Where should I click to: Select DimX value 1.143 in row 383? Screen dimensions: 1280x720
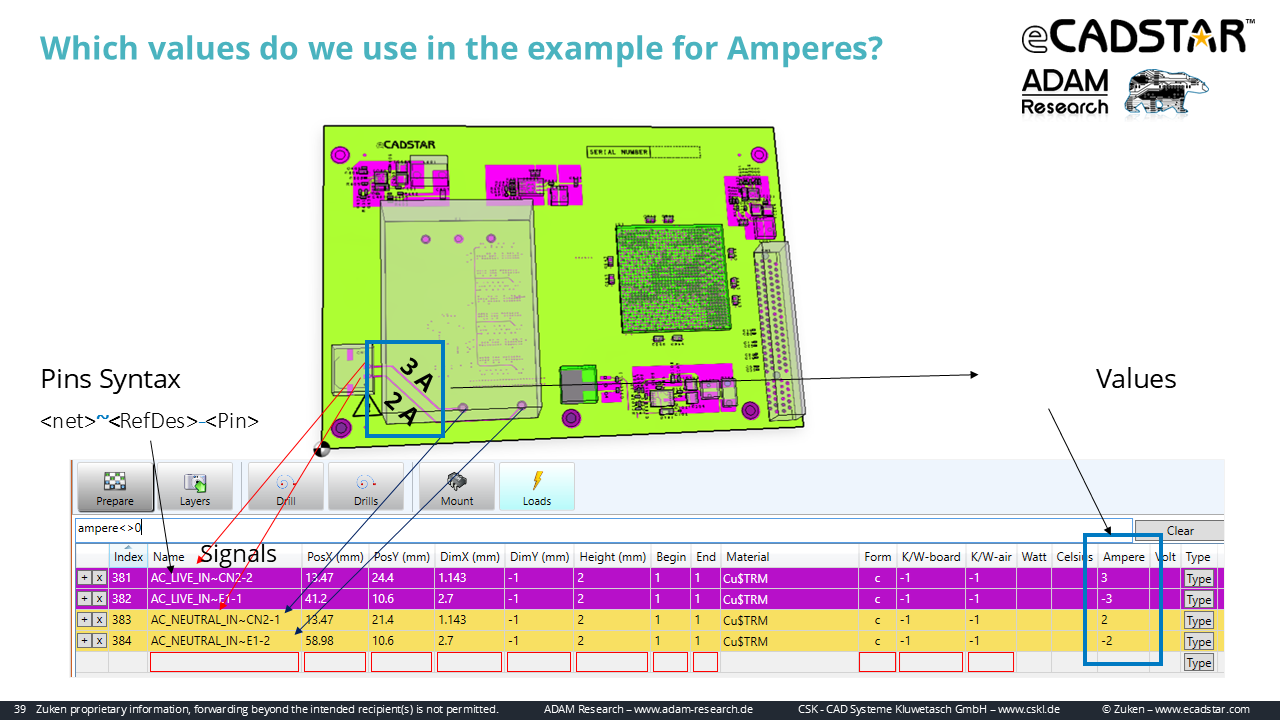tap(470, 620)
